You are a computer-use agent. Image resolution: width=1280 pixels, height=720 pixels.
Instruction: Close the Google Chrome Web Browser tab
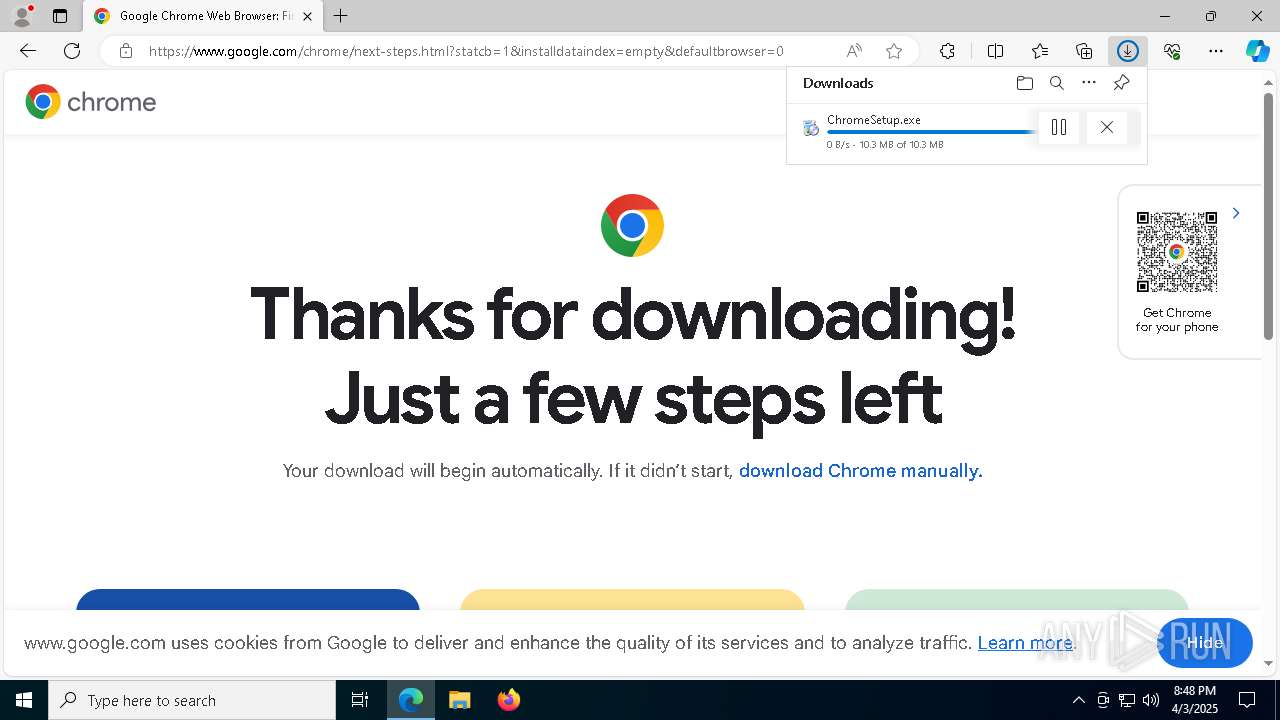pos(307,16)
